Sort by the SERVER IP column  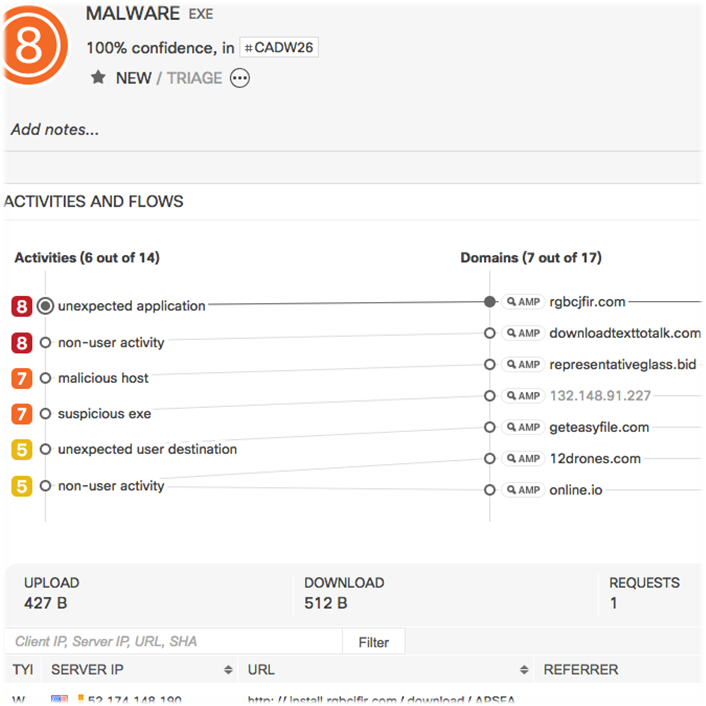[228, 669]
